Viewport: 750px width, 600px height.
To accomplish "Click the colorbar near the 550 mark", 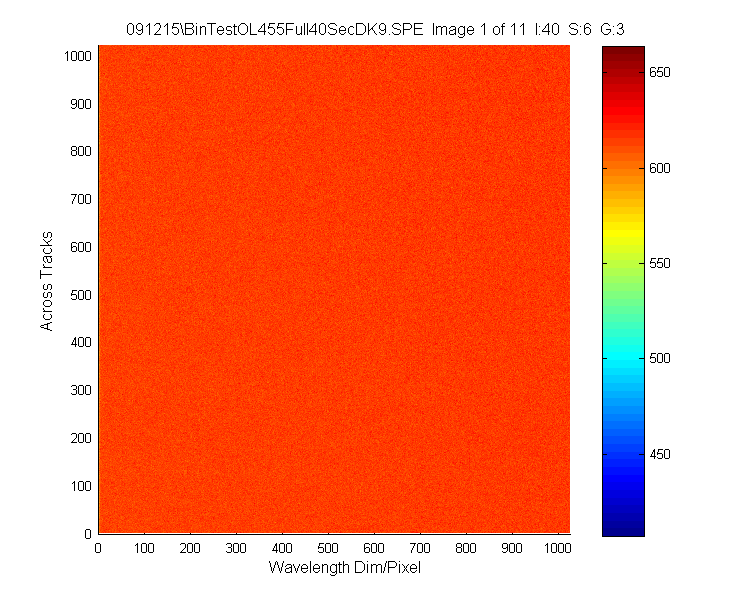I will tap(623, 263).
